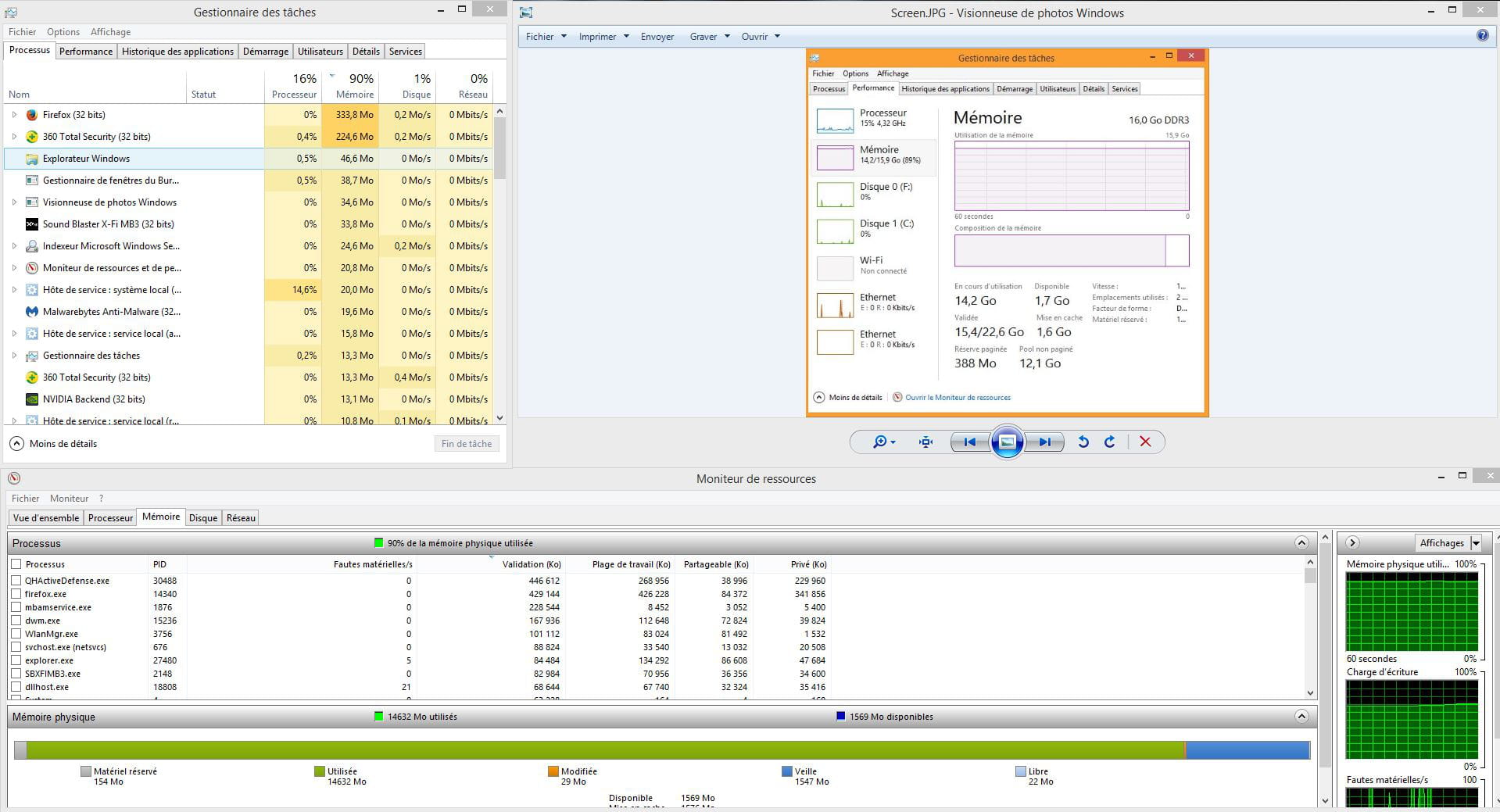Rotate the photo counterclockwise
The height and width of the screenshot is (812, 1500).
1083,442
